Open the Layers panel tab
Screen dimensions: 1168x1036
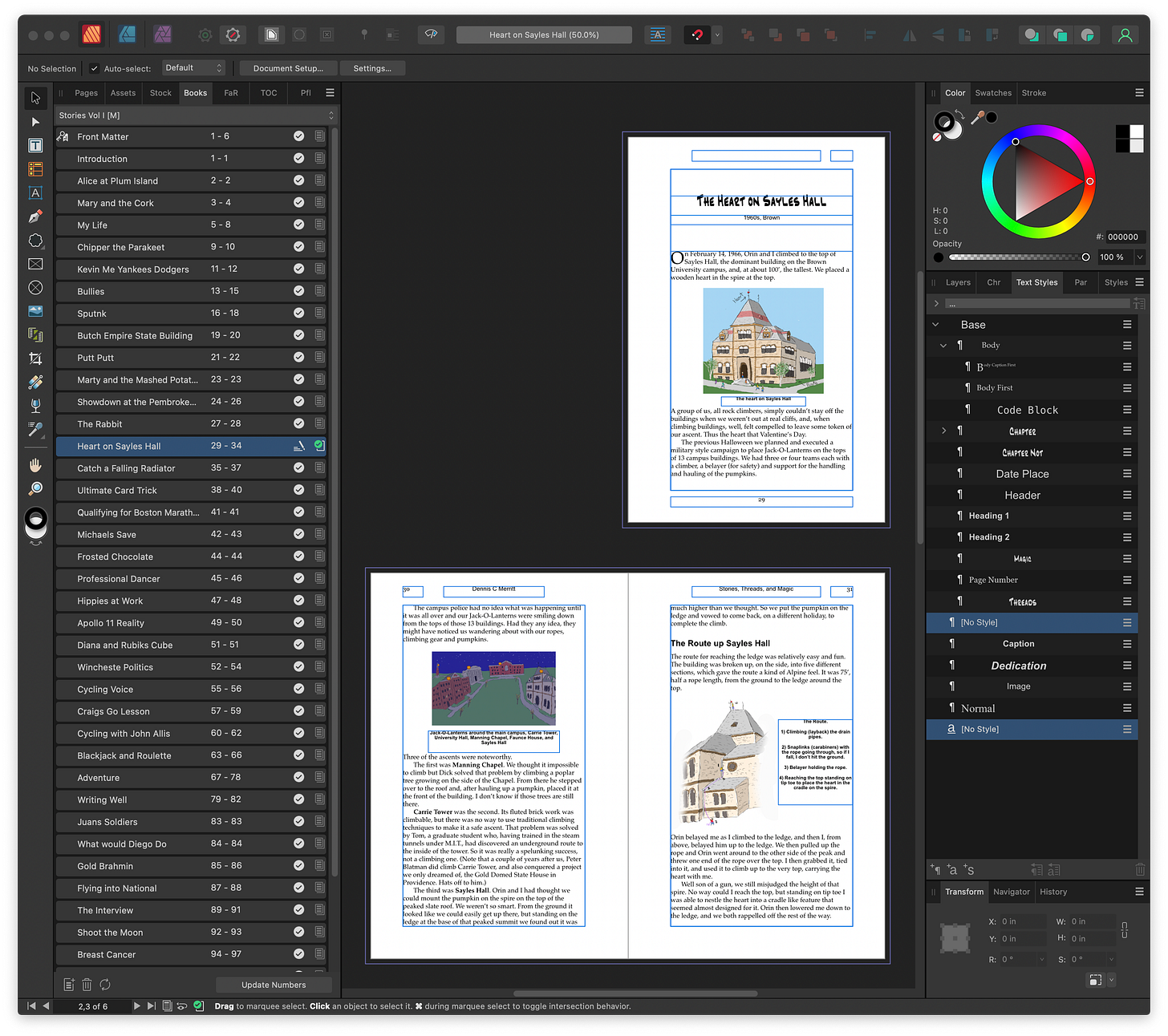[x=957, y=282]
